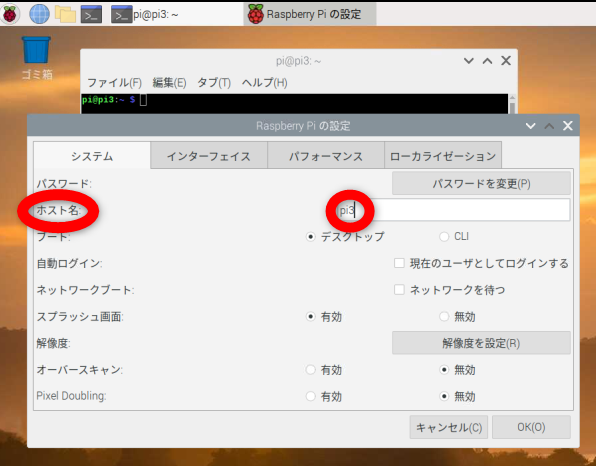Tick the ネットワークを待つ checkbox
The image size is (596, 466).
[x=399, y=290]
